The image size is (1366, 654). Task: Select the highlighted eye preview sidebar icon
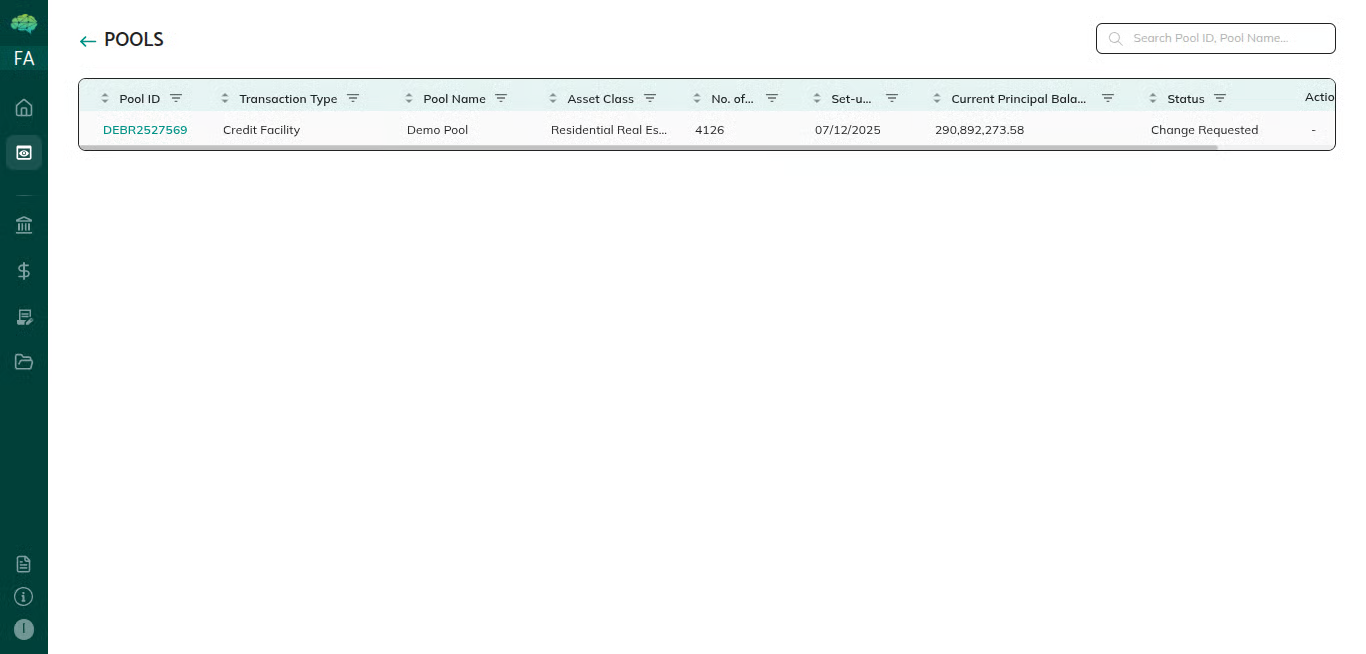(24, 153)
